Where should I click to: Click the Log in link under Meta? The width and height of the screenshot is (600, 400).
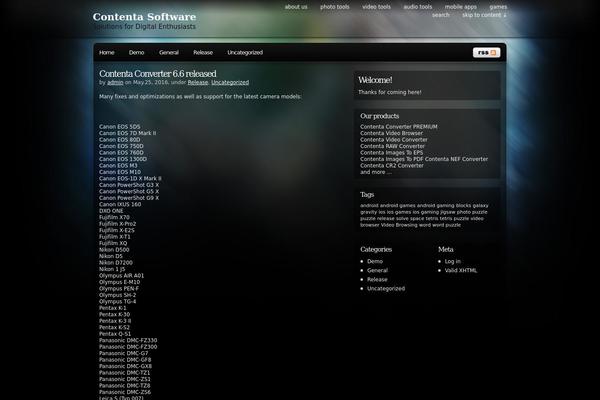(x=453, y=261)
